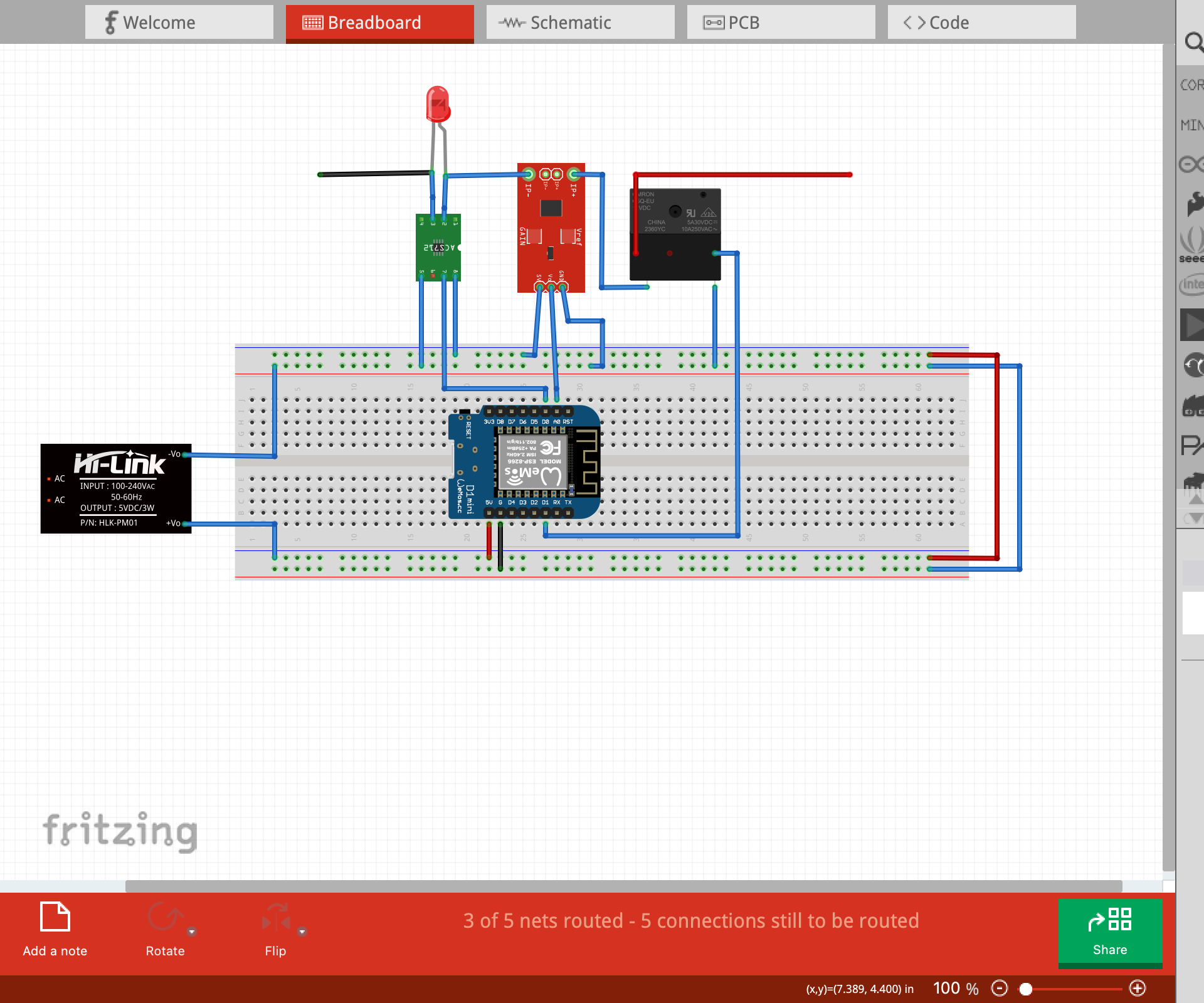Click the routing status message
The width and height of the screenshot is (1204, 1003).
click(690, 920)
